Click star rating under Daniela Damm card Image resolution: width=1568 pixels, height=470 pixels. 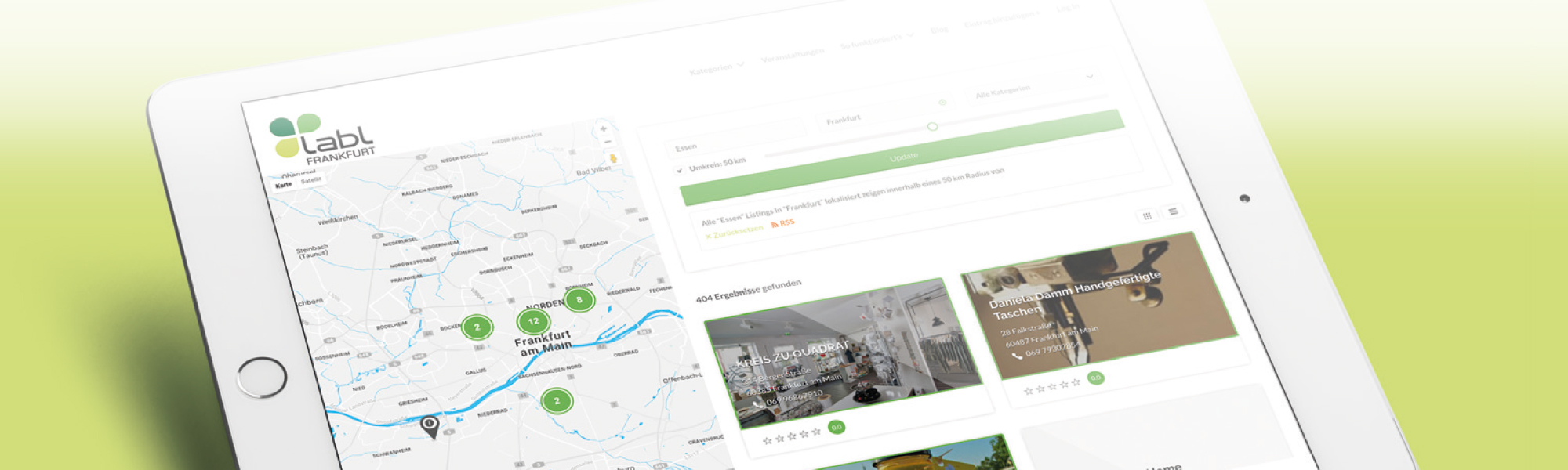[x=1052, y=386]
